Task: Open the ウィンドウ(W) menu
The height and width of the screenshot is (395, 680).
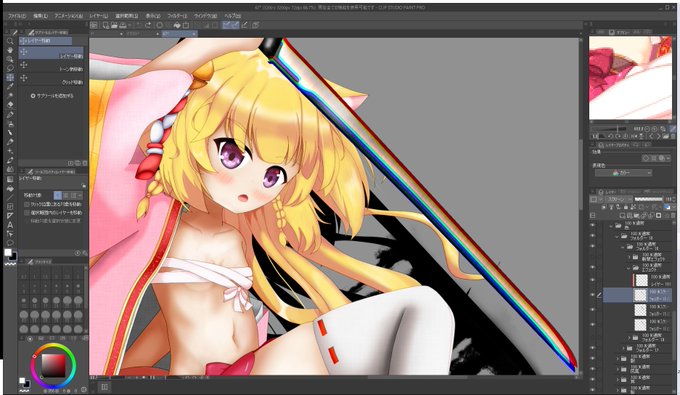Action: click(205, 16)
